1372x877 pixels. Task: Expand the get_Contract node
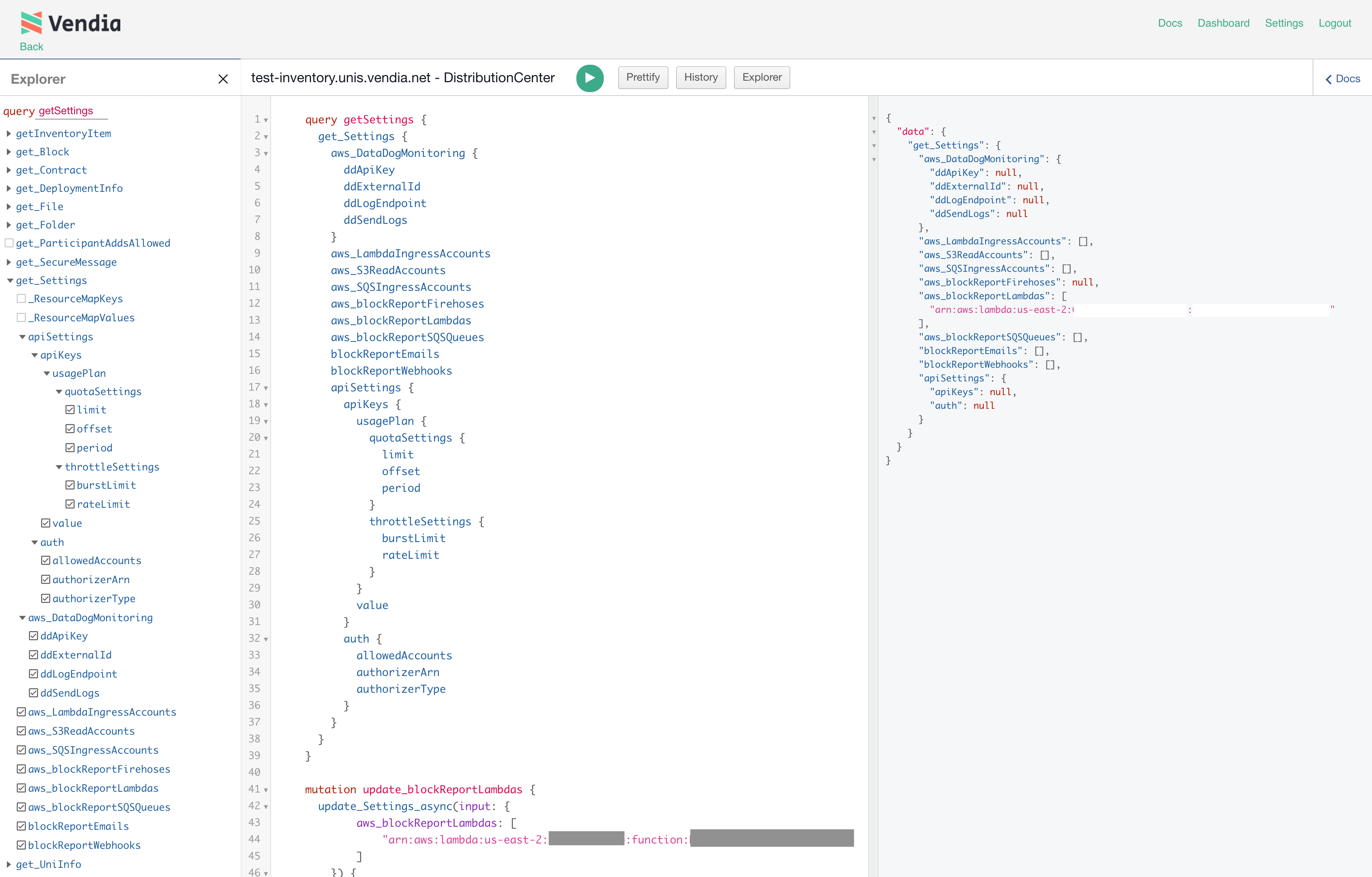click(9, 170)
